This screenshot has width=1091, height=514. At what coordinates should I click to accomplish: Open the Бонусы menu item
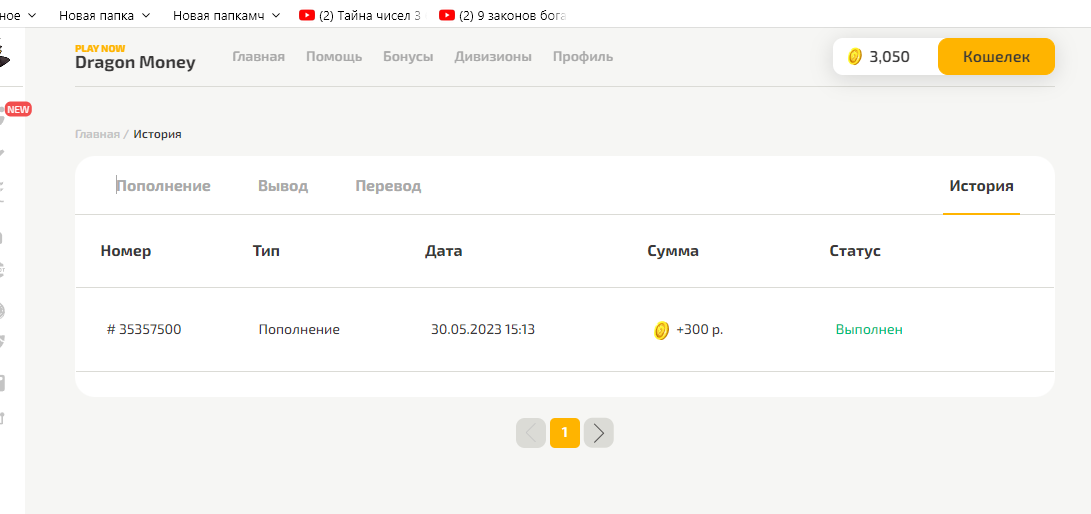pyautogui.click(x=408, y=57)
